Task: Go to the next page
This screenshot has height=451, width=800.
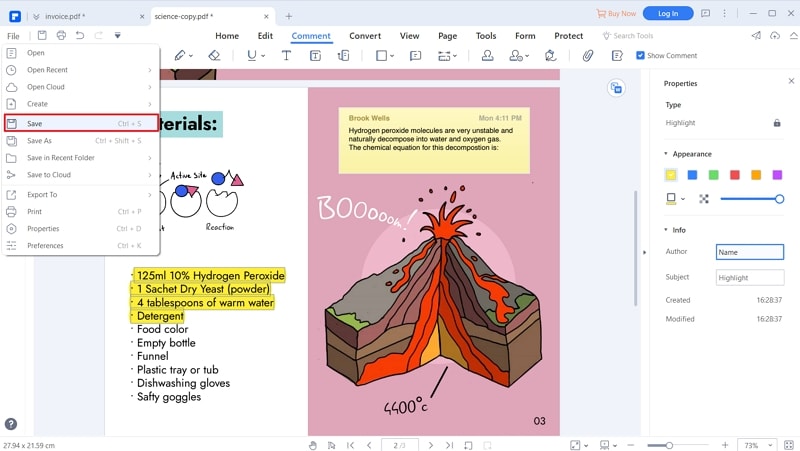Action: pyautogui.click(x=431, y=445)
